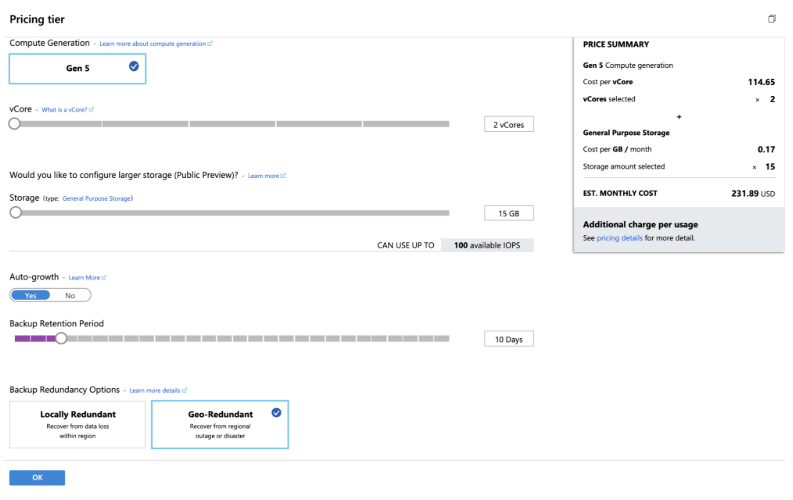Click the Geo-Redundant checkmark icon
This screenshot has width=793, height=500.
click(x=276, y=412)
